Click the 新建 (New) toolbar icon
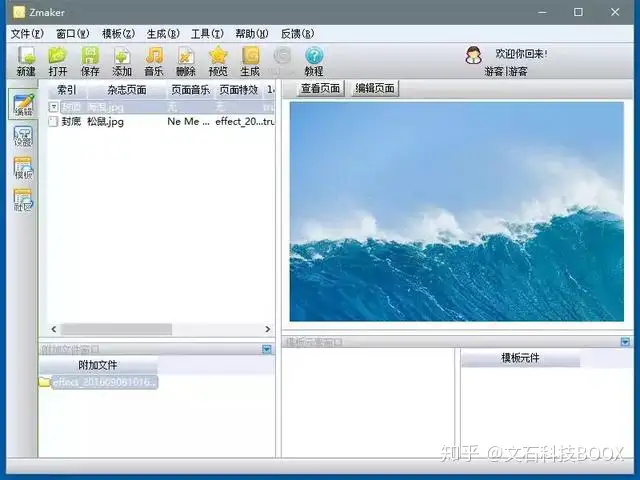This screenshot has width=640, height=480. coord(26,61)
